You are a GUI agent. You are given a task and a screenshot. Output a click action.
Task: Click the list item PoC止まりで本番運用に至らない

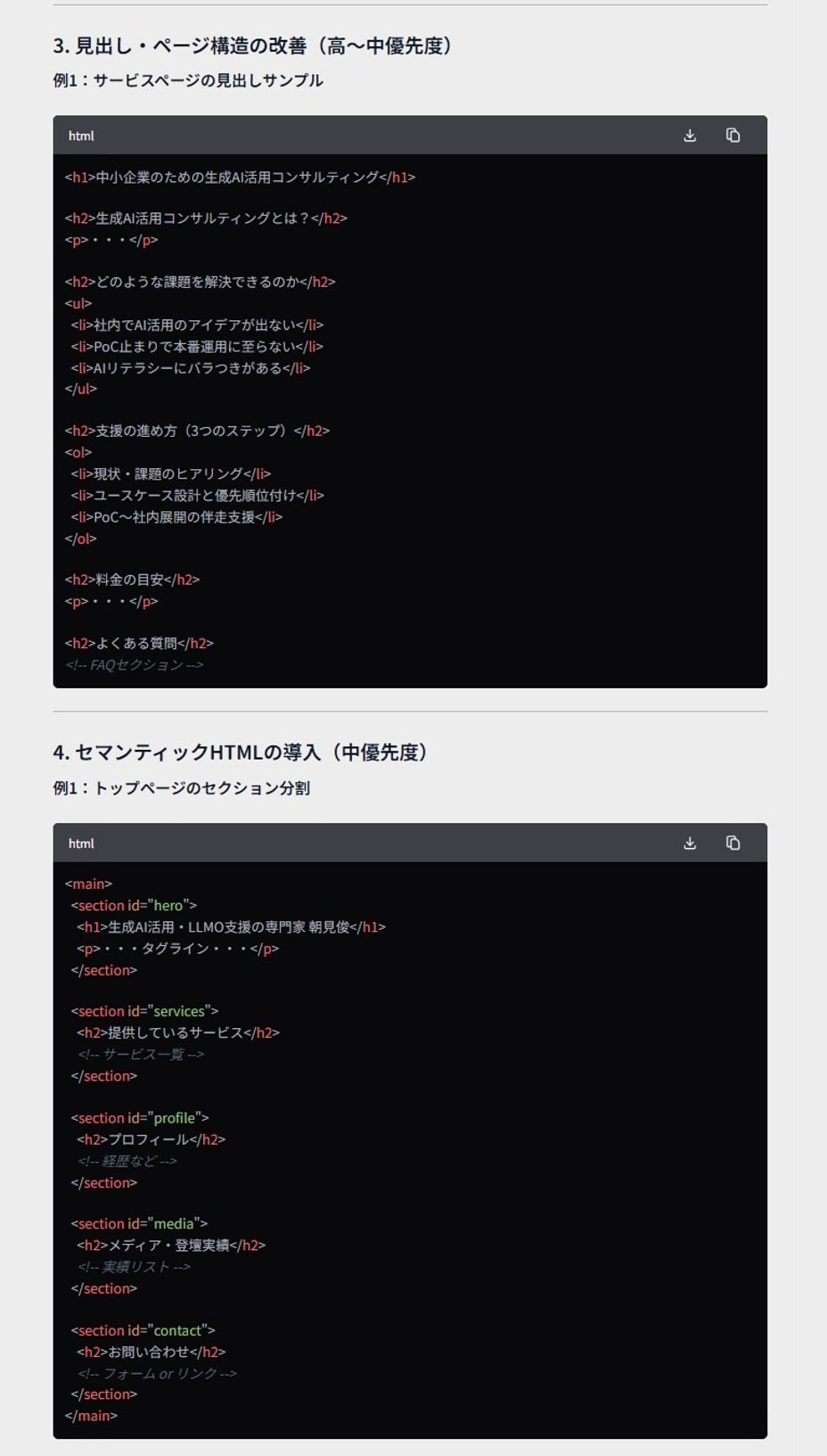(197, 347)
